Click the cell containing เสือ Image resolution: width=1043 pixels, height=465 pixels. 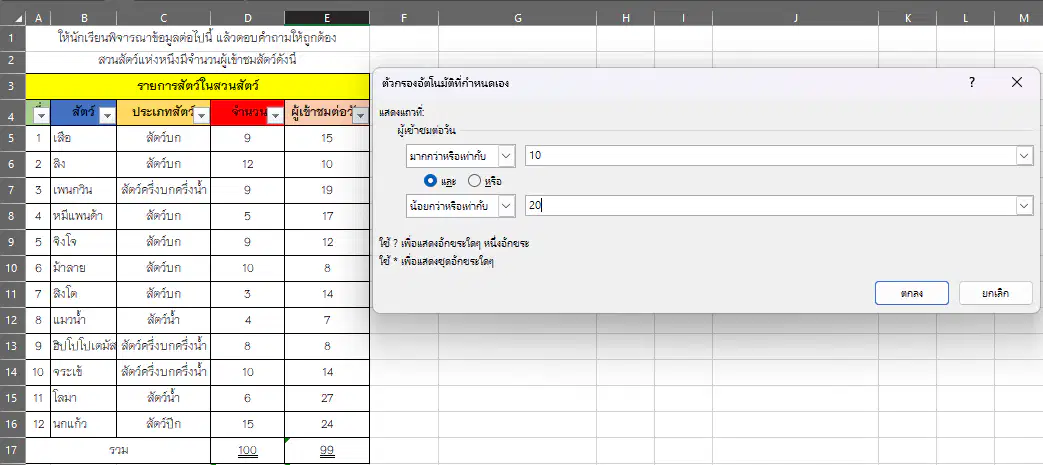click(x=83, y=138)
